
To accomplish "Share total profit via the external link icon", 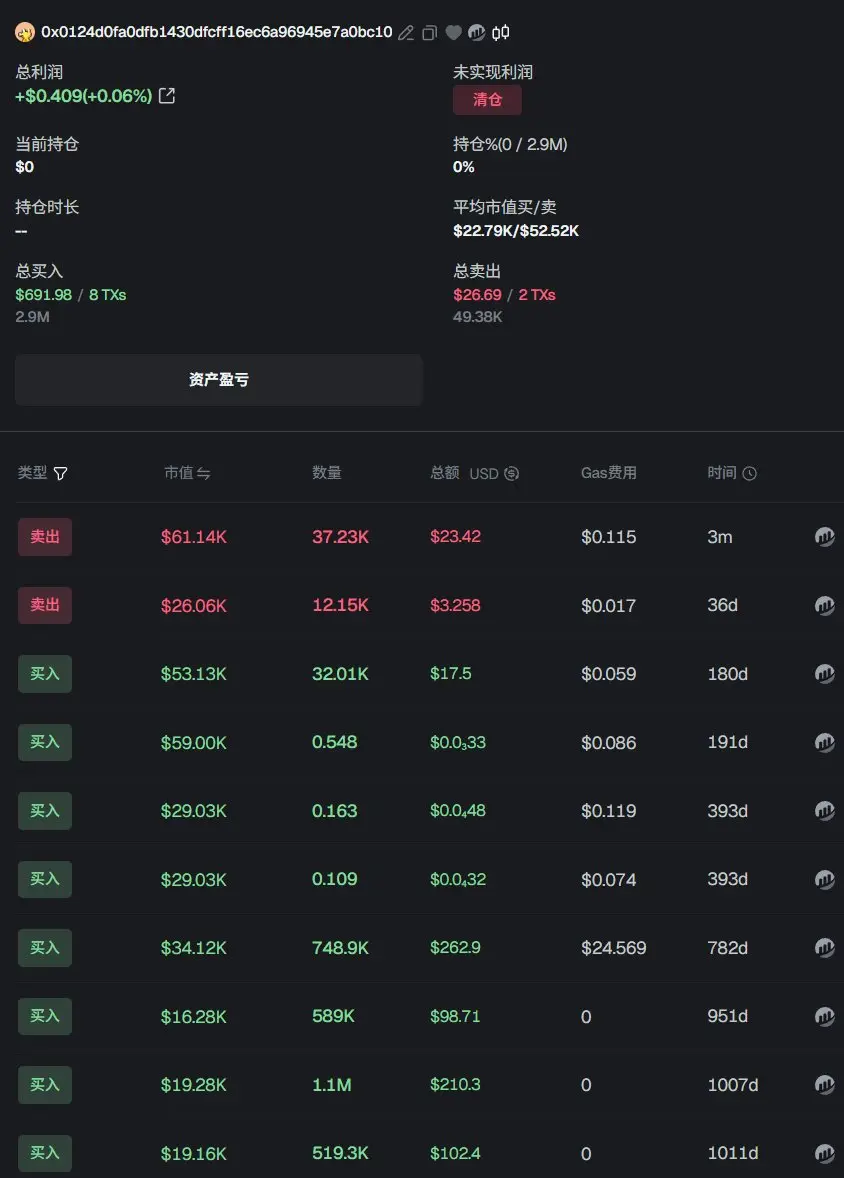I will click(167, 95).
